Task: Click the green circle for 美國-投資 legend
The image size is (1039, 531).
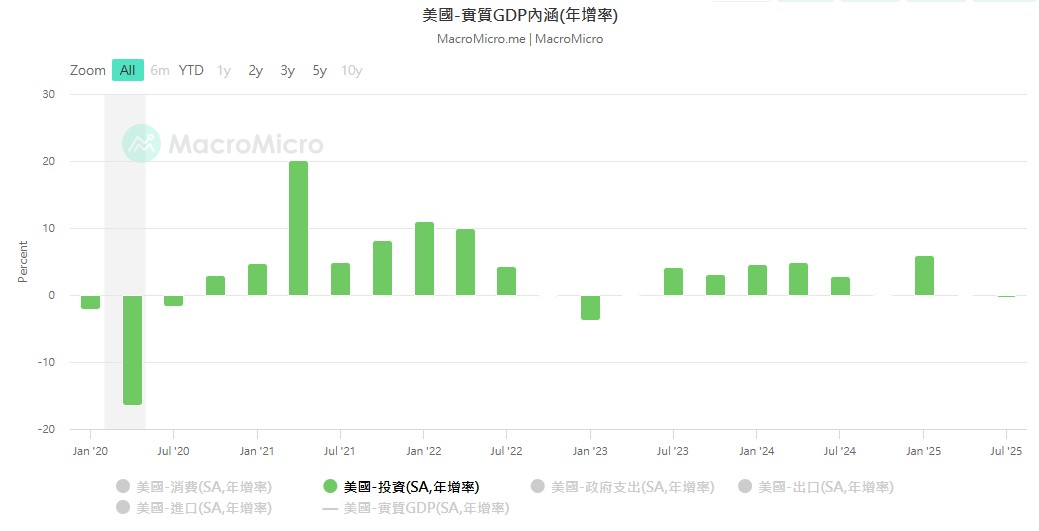Action: click(330, 487)
